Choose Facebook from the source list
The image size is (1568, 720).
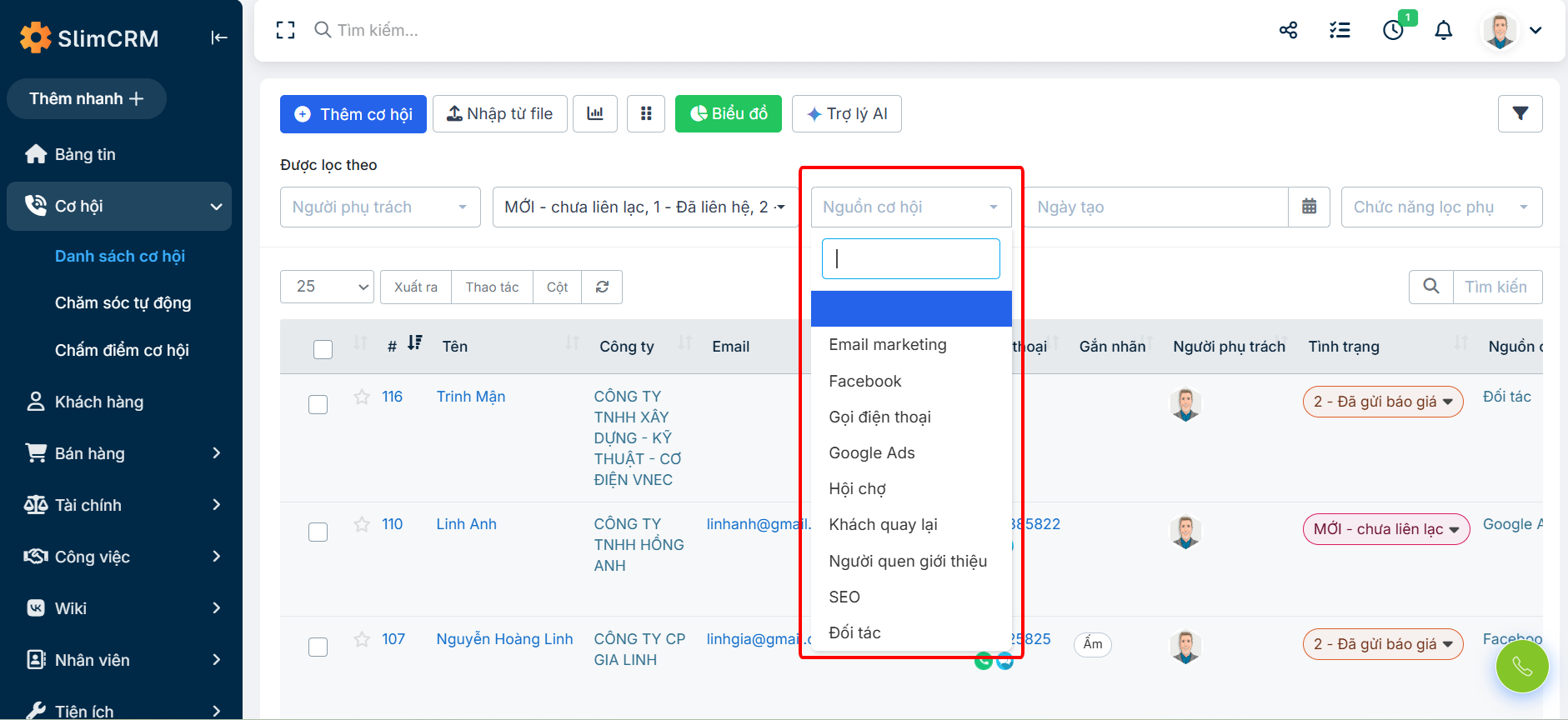pyautogui.click(x=864, y=382)
